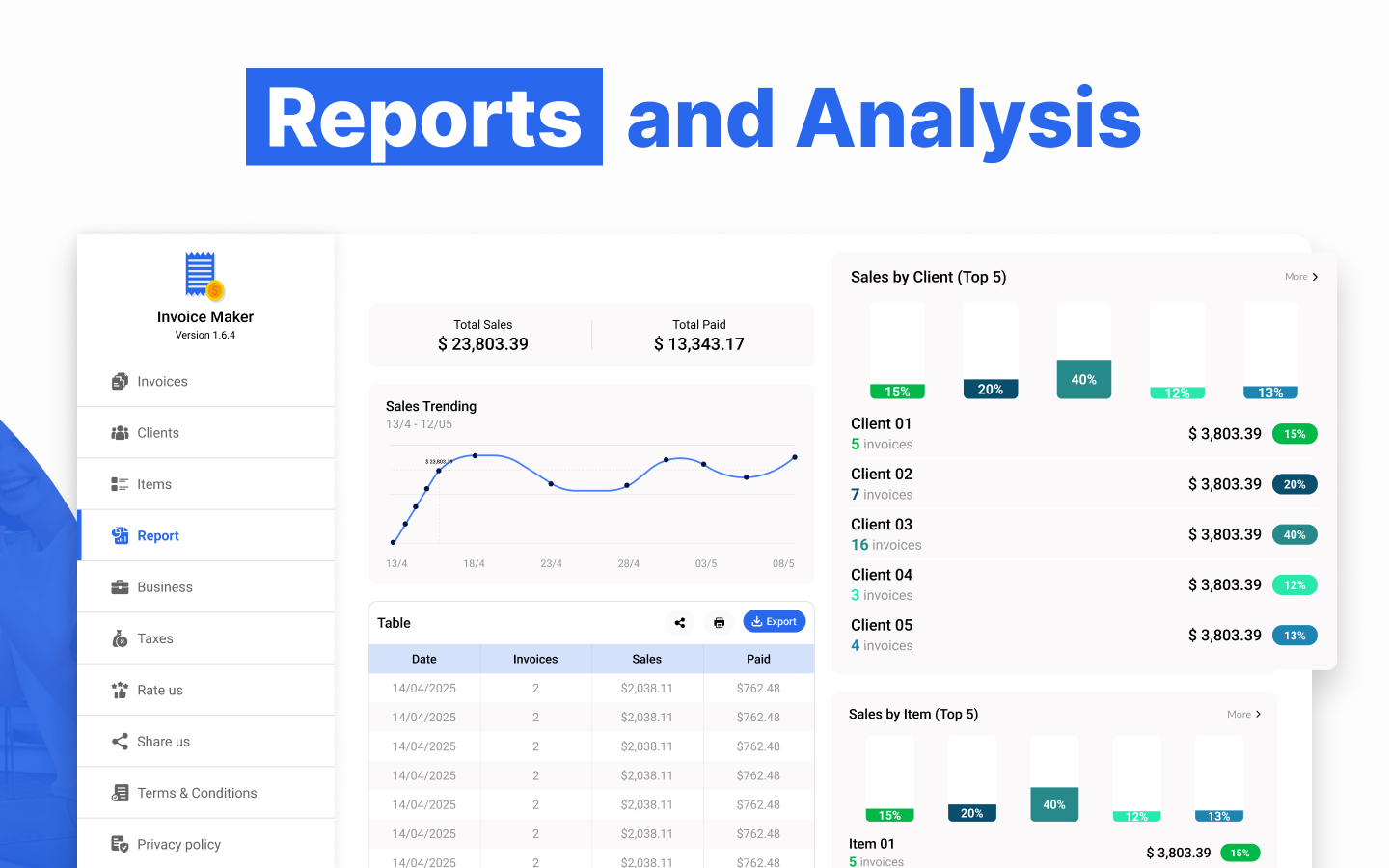Click the Share us icon in sidebar

(x=120, y=742)
